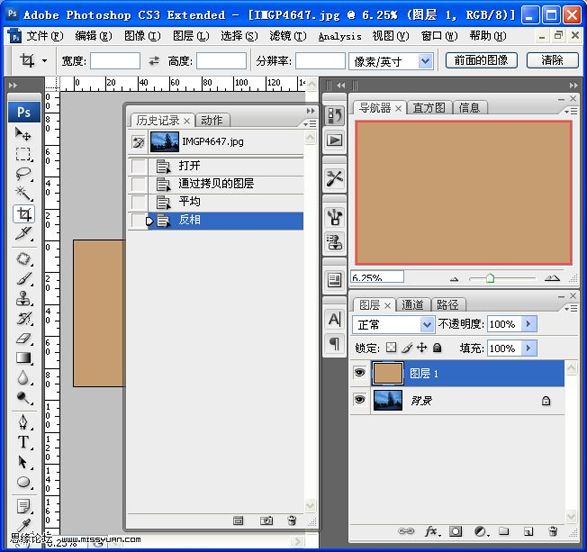Create new snapshot in History panel

266,521
